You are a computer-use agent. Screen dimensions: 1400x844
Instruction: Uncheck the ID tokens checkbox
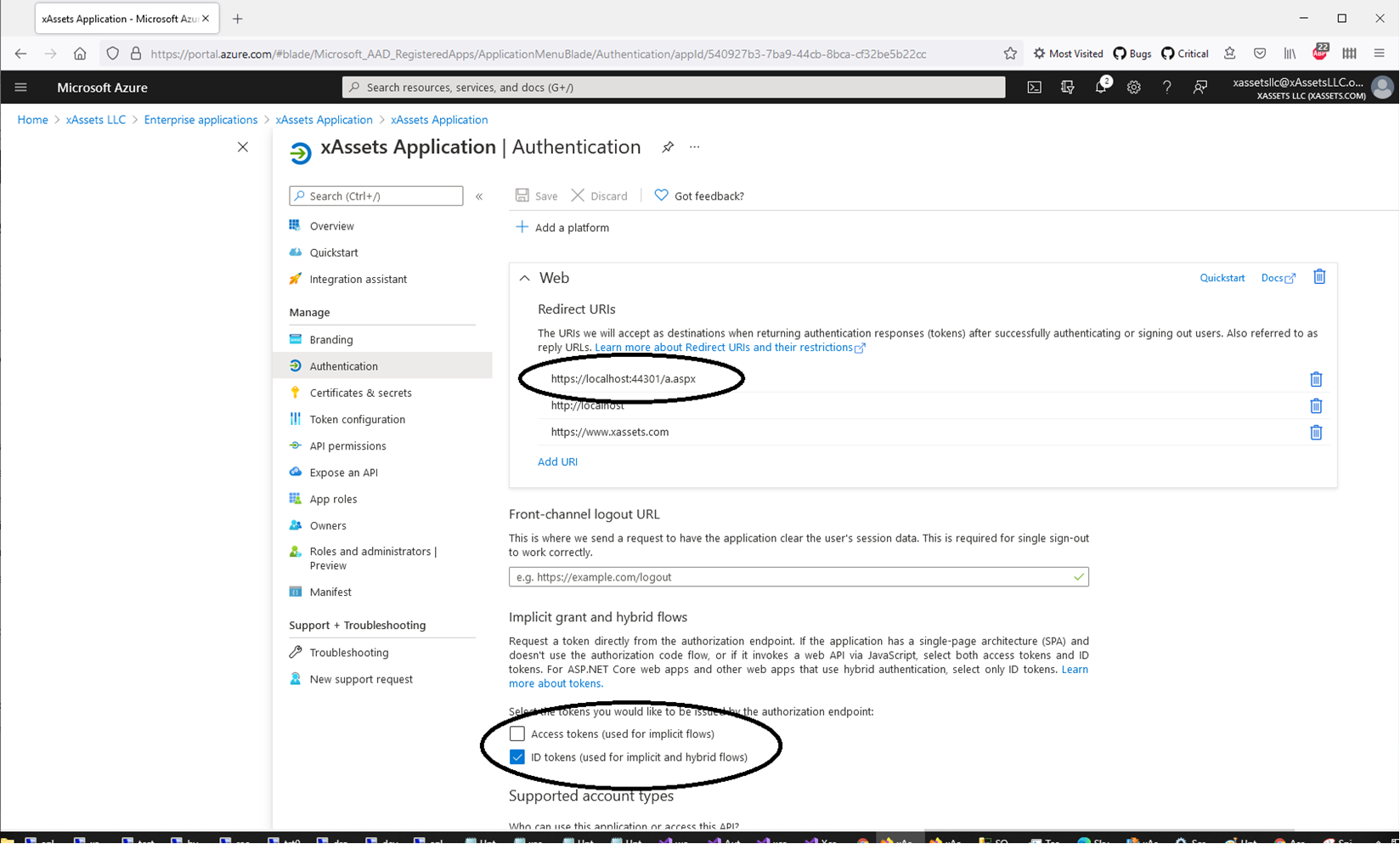517,757
